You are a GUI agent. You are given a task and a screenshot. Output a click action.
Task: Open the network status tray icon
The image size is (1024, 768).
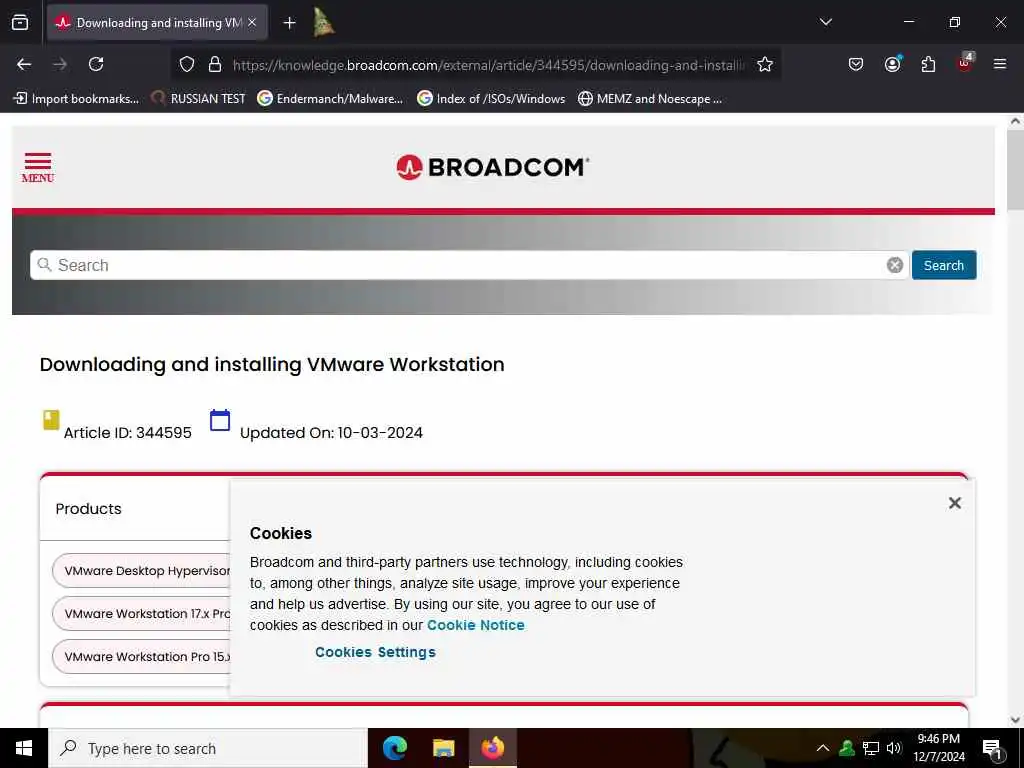pos(871,748)
